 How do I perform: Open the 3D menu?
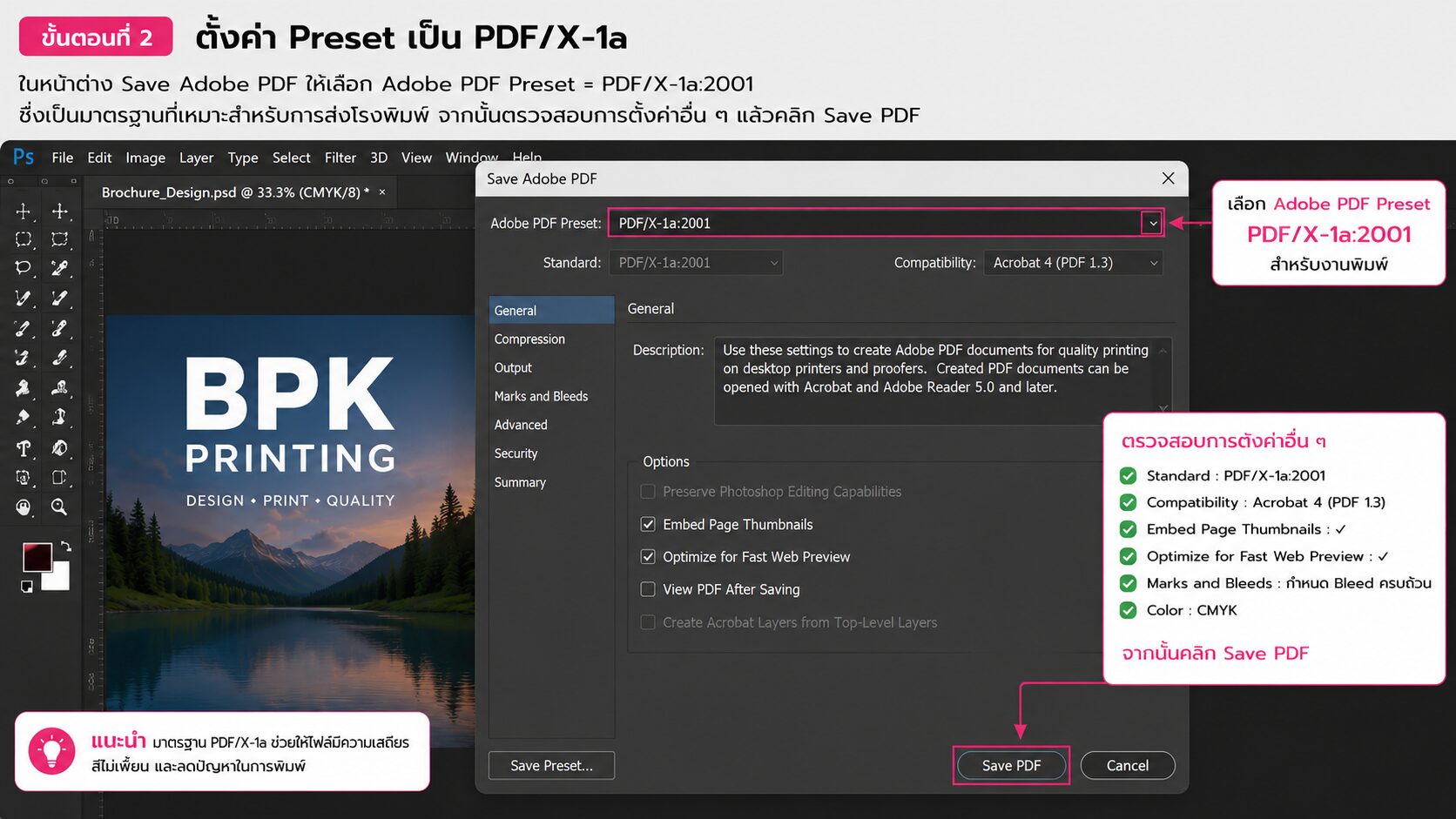[x=379, y=158]
